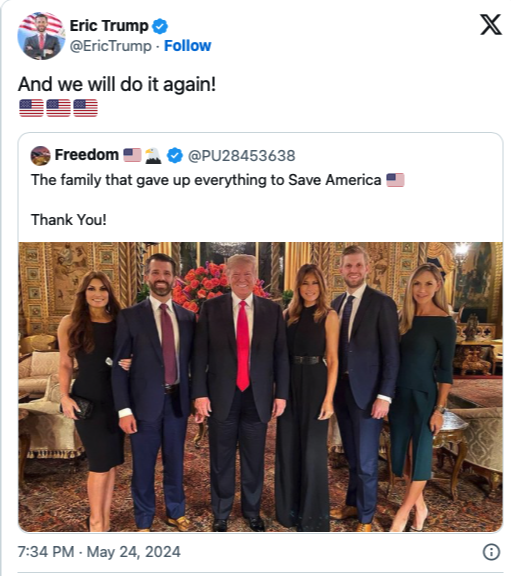Click the quoted 'Save America' tweet text
Viewport: 511px width, 576px height.
tap(206, 180)
